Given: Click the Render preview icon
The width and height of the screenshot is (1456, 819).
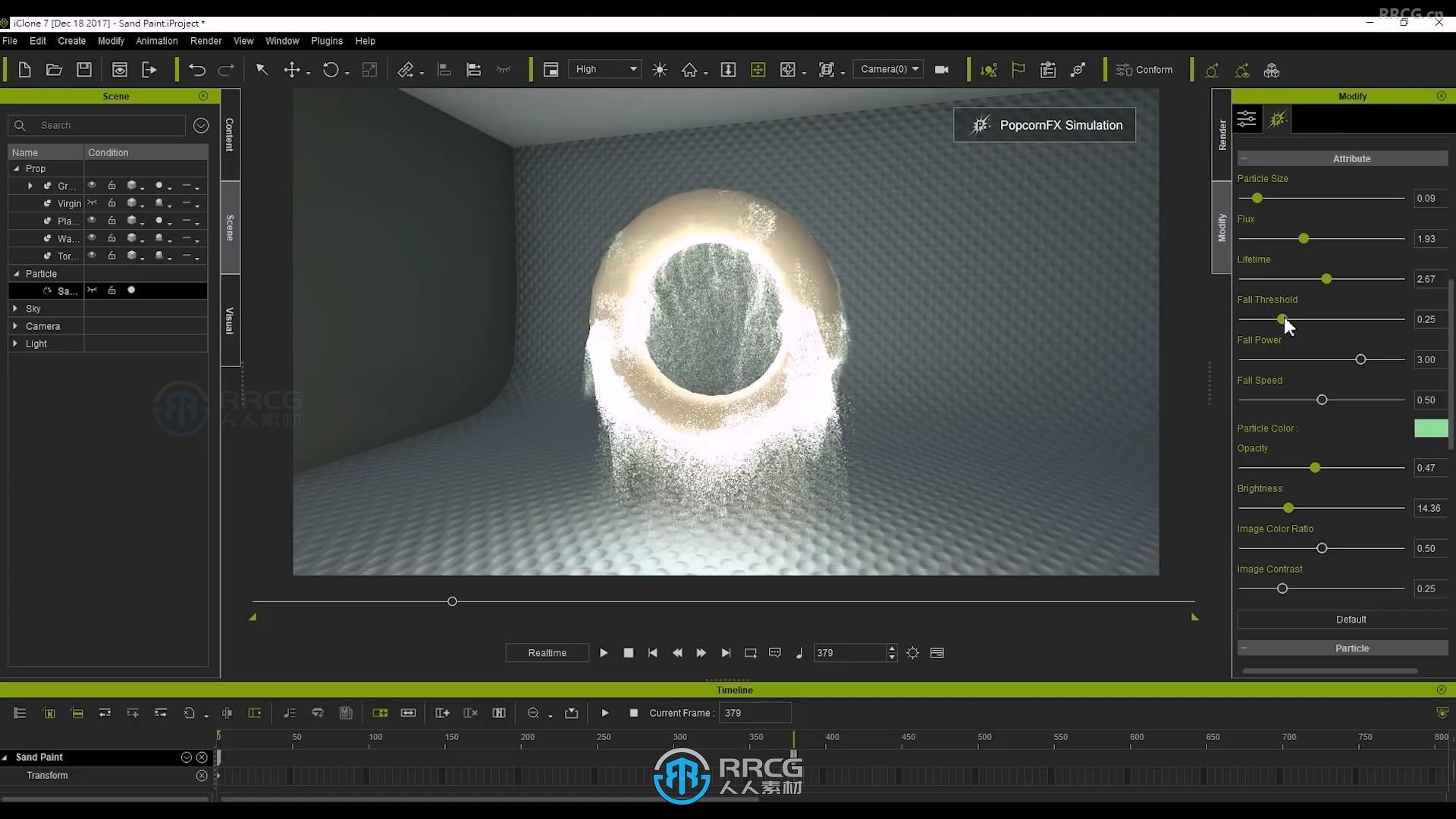Looking at the screenshot, I should click(x=120, y=70).
